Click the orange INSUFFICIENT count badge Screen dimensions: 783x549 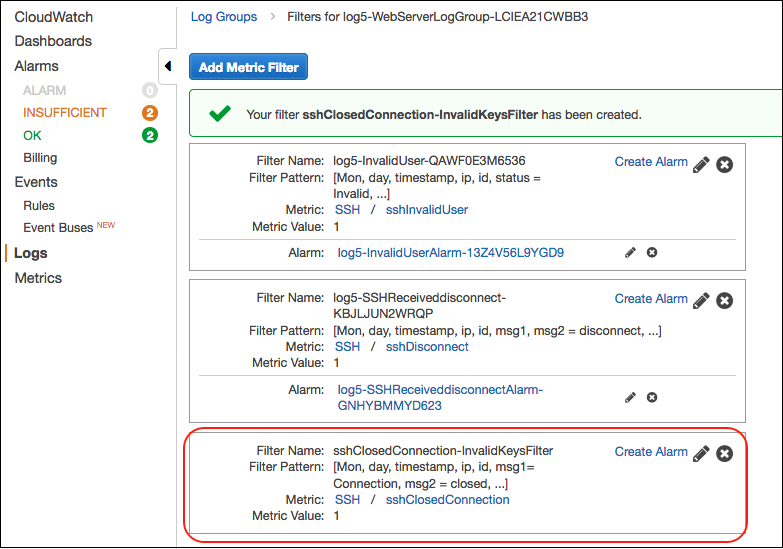point(150,113)
